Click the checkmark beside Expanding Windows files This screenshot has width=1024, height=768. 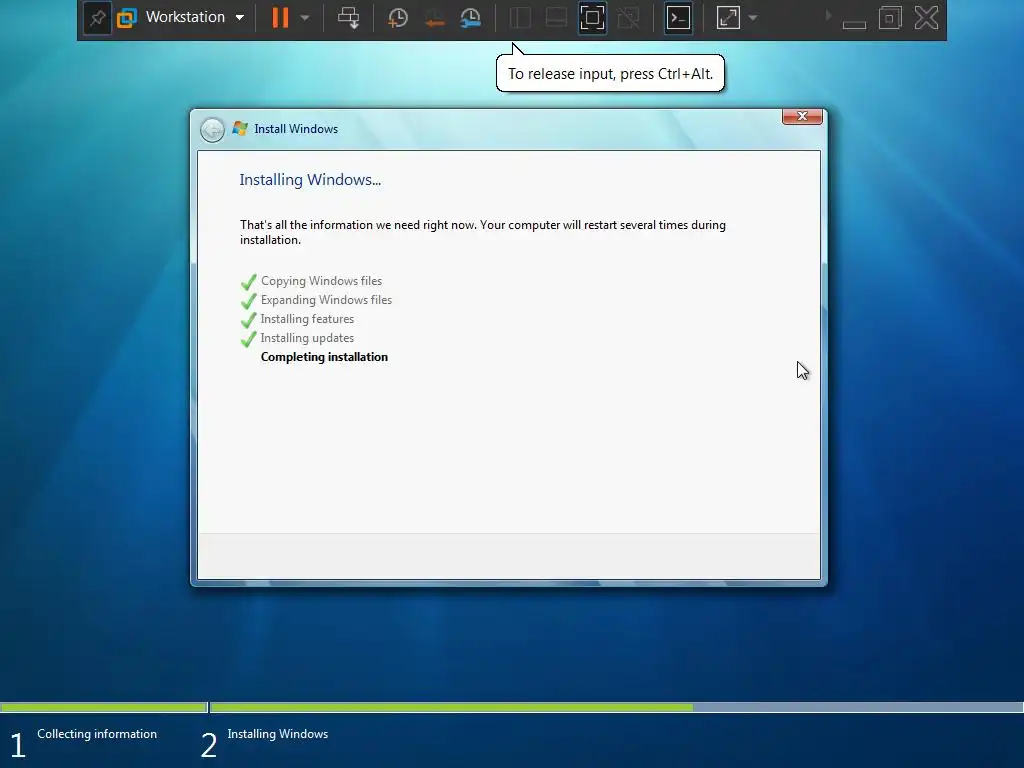tap(249, 301)
